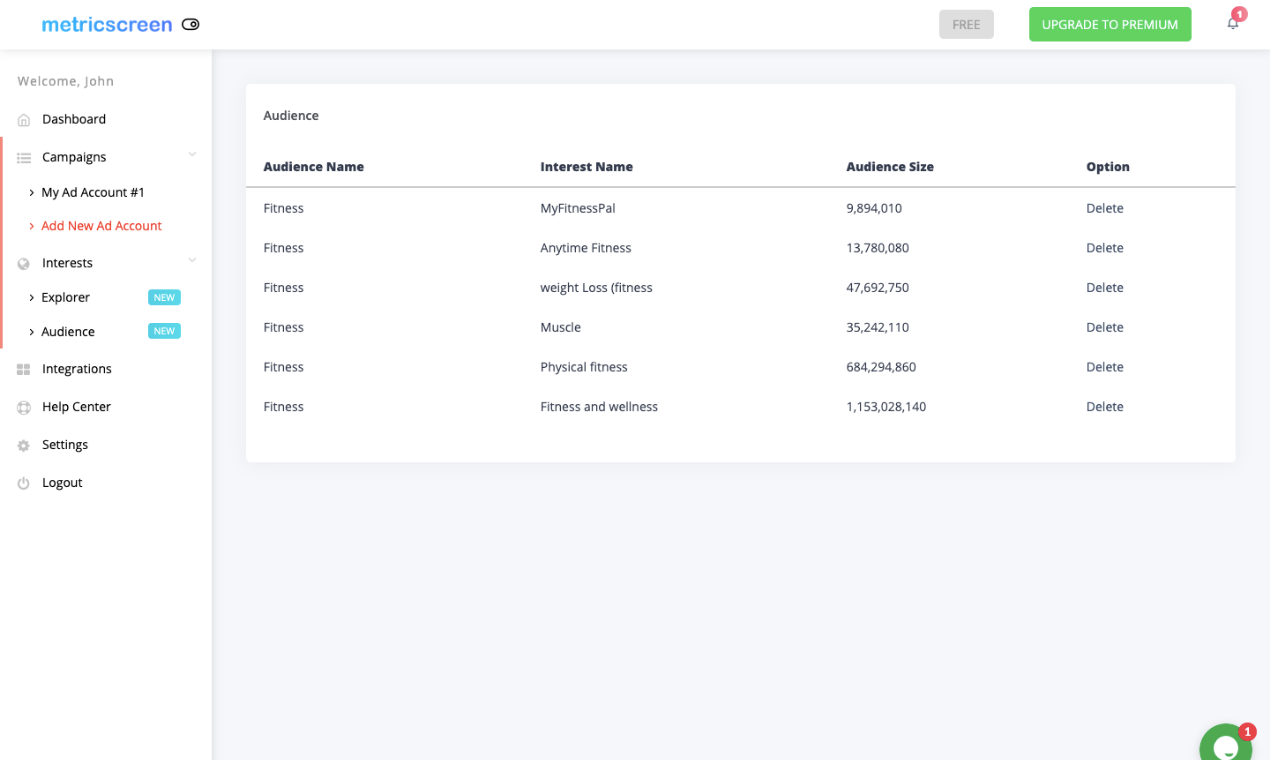Select My Ad Account #1
Viewport: 1270px width, 760px height.
[x=93, y=192]
